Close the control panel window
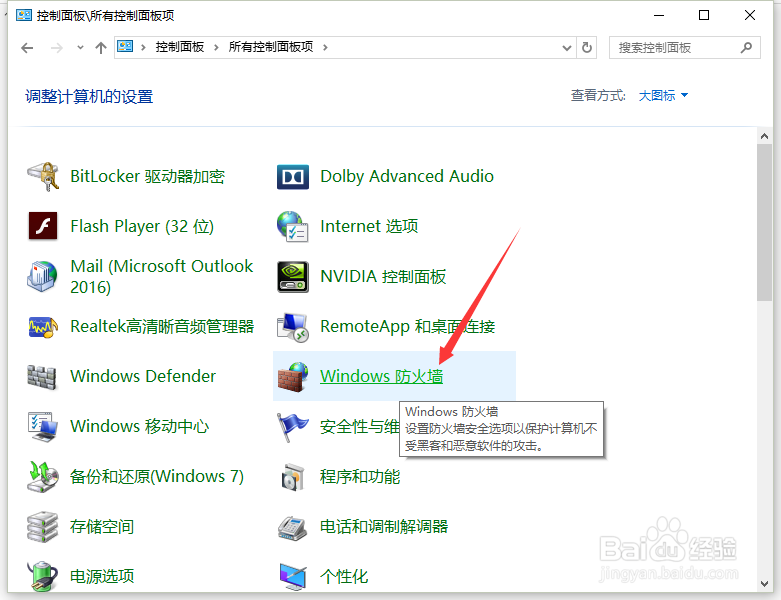This screenshot has width=781, height=600. click(750, 15)
